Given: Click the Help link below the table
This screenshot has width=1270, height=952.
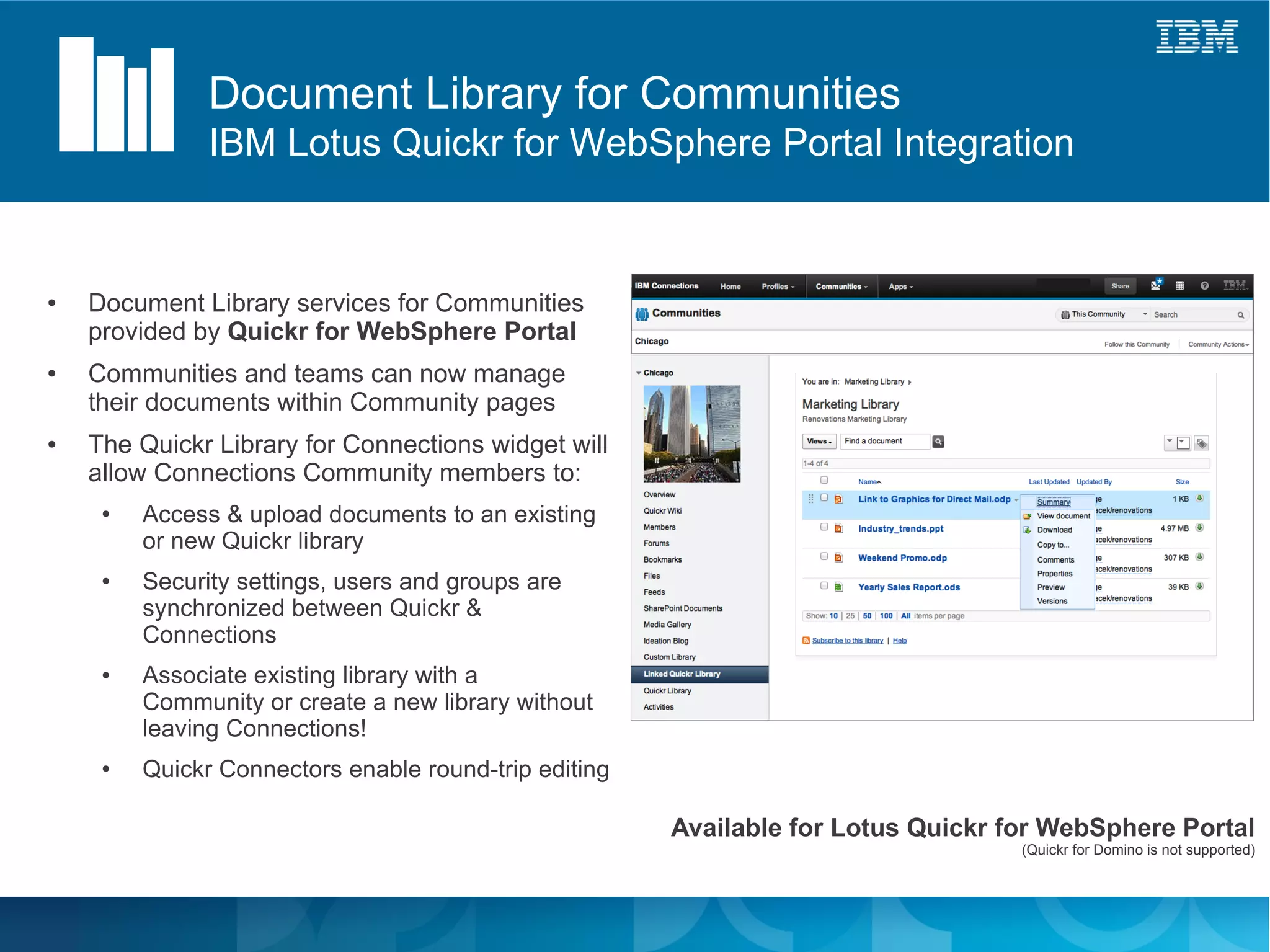Looking at the screenshot, I should pos(900,641).
